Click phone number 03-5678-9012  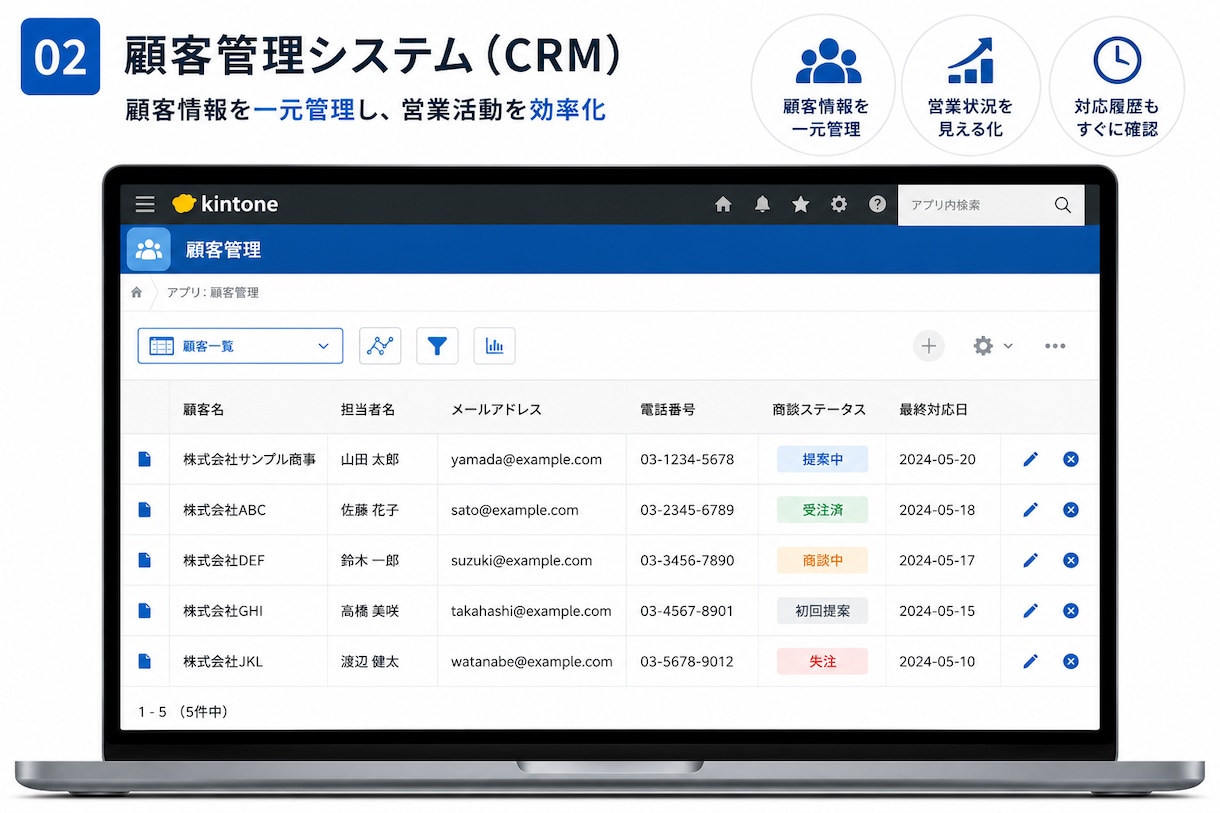[687, 661]
